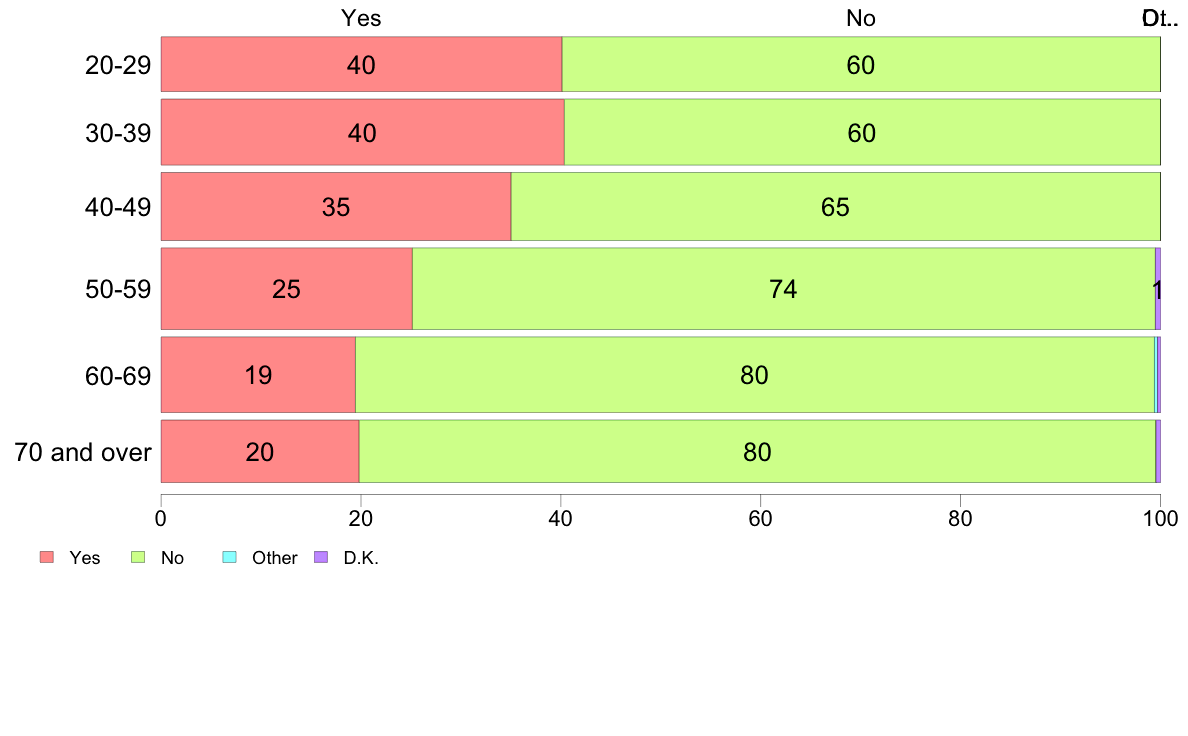Click the purple D.K. legend swatch
The height and width of the screenshot is (736, 1188).
(321, 557)
